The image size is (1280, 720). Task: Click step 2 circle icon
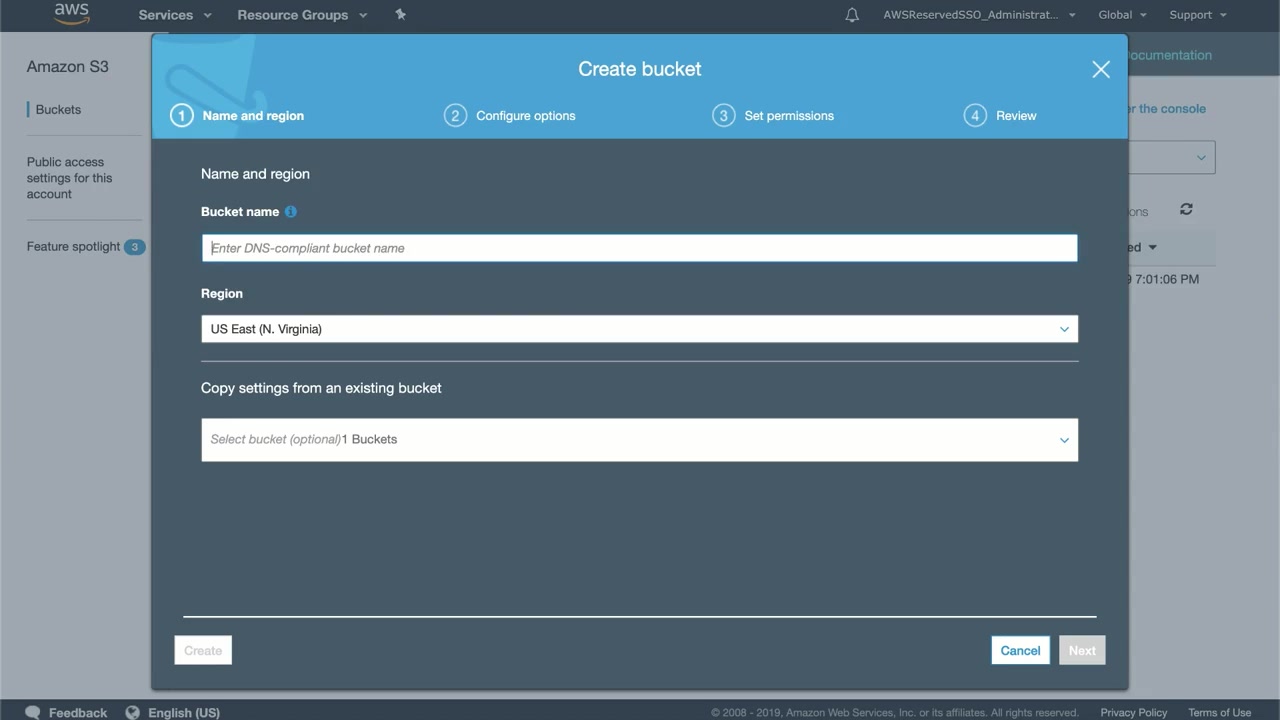point(455,116)
